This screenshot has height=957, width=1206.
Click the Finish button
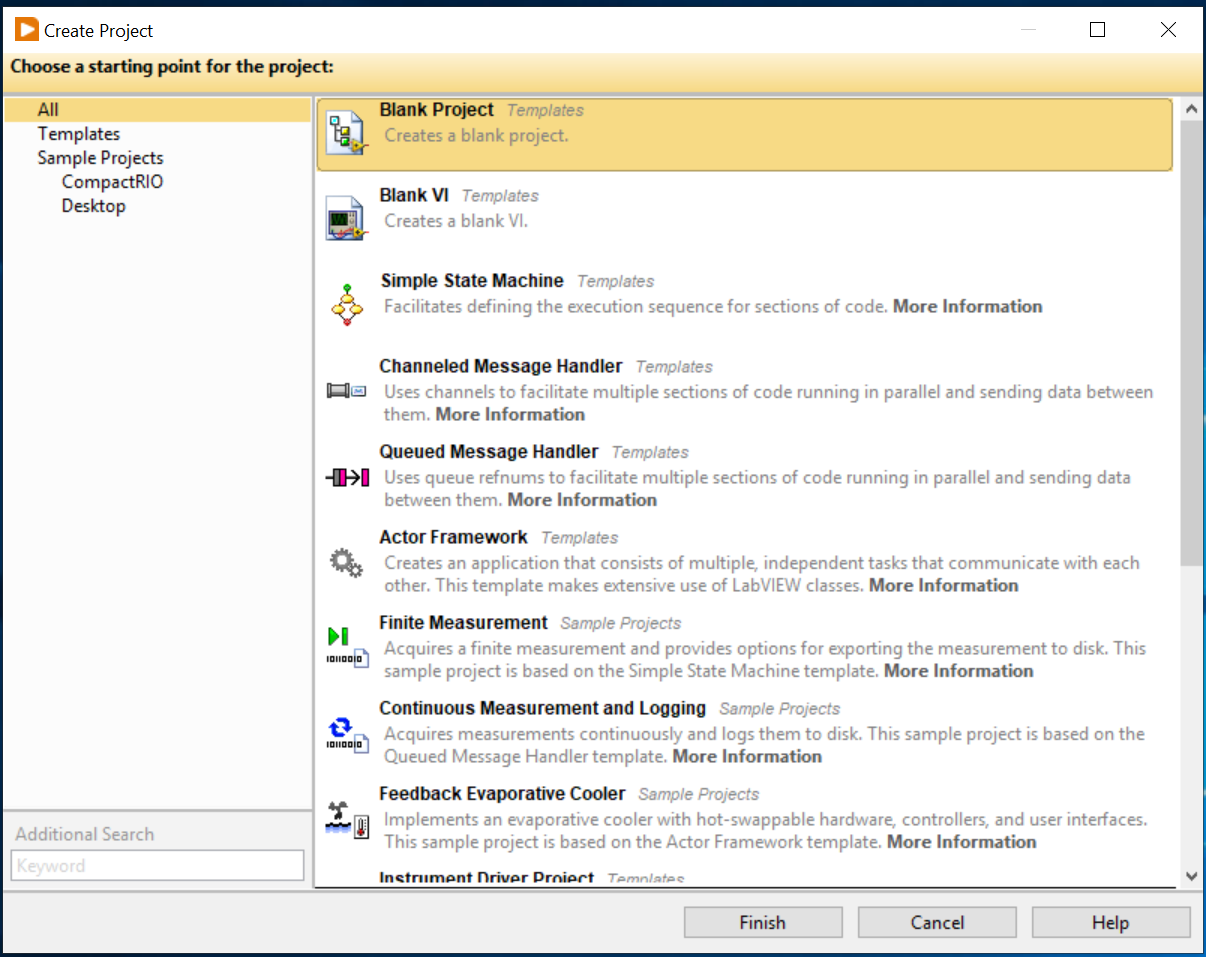point(763,921)
